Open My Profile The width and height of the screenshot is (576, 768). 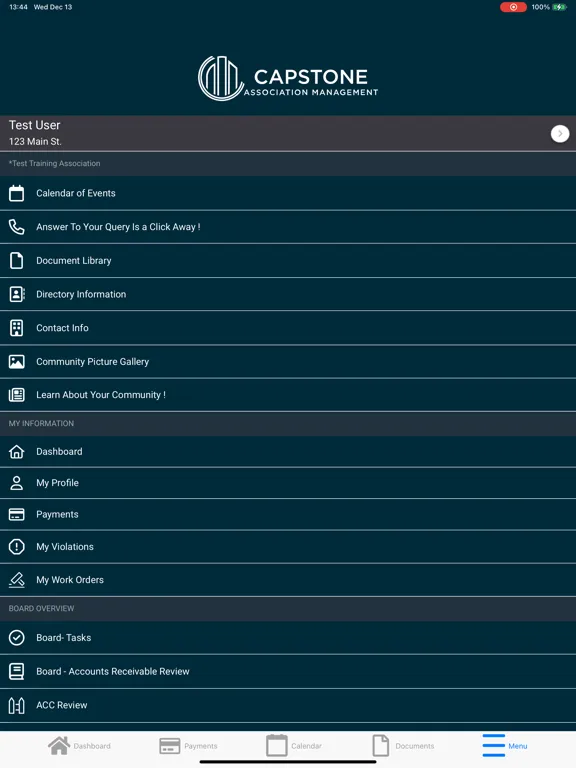pos(288,483)
